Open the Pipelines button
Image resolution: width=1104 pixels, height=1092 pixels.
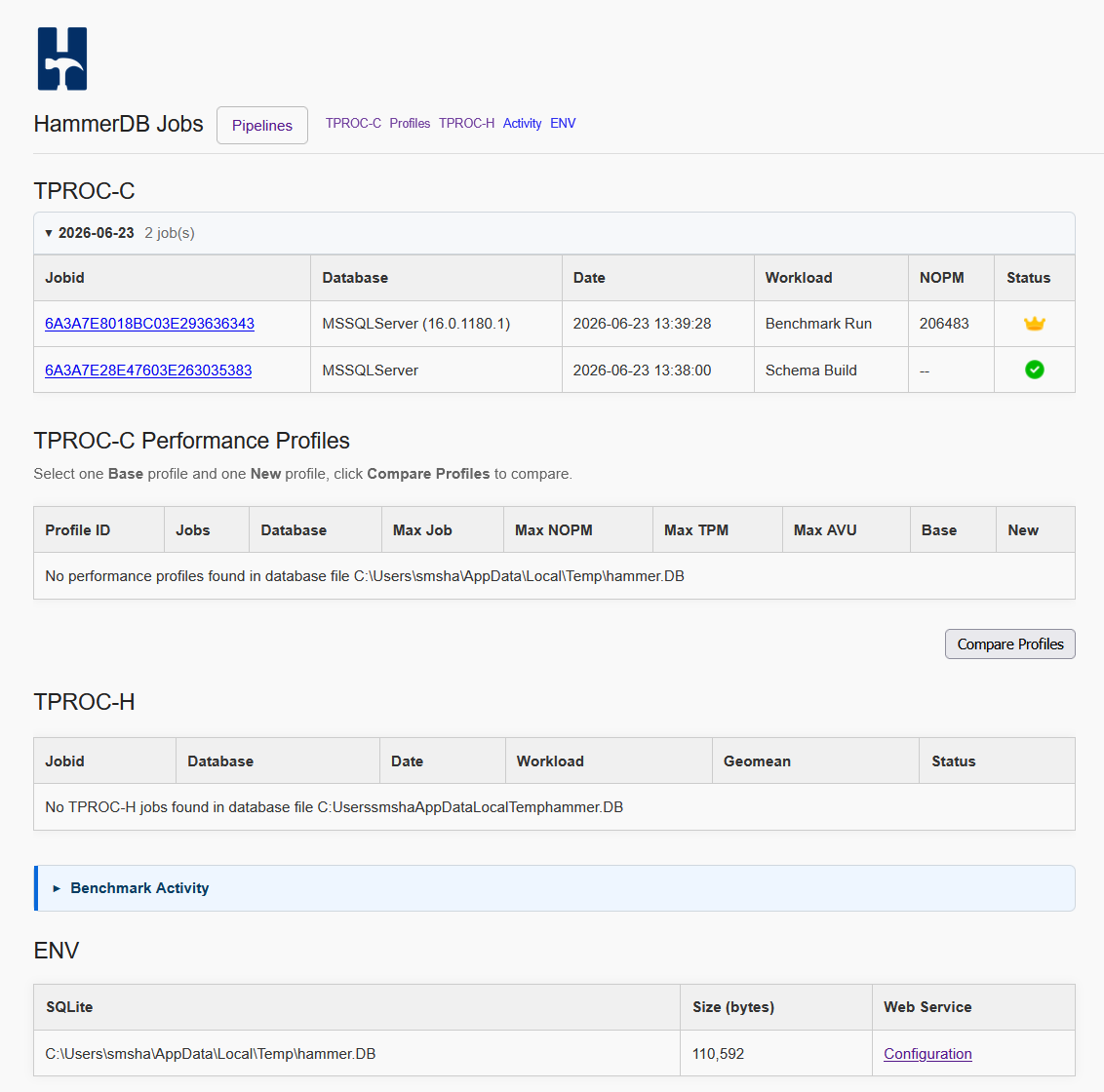coord(262,126)
